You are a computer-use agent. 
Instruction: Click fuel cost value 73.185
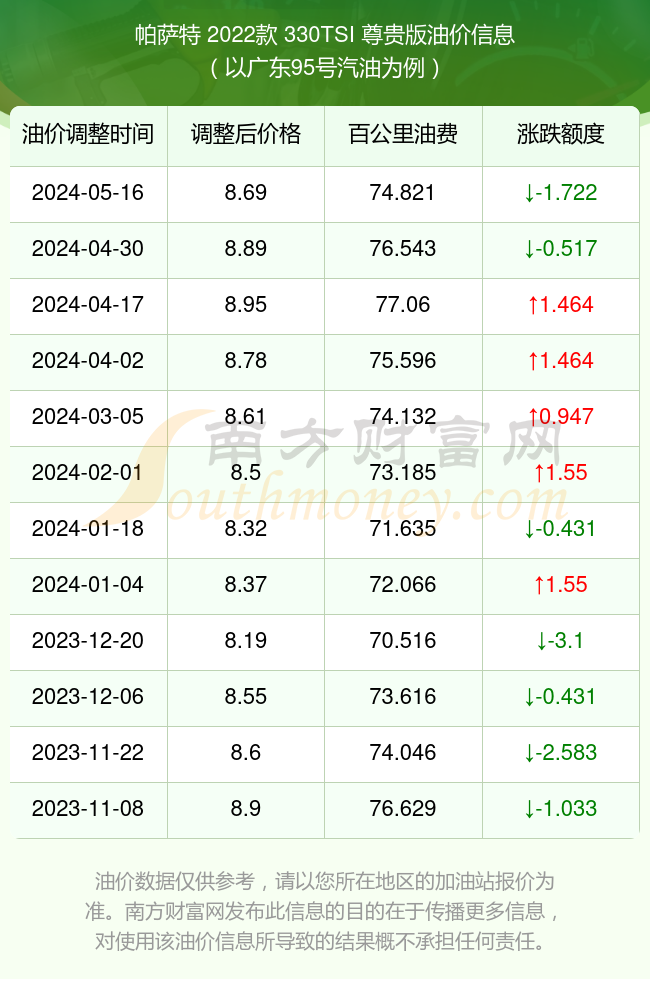[x=403, y=473]
